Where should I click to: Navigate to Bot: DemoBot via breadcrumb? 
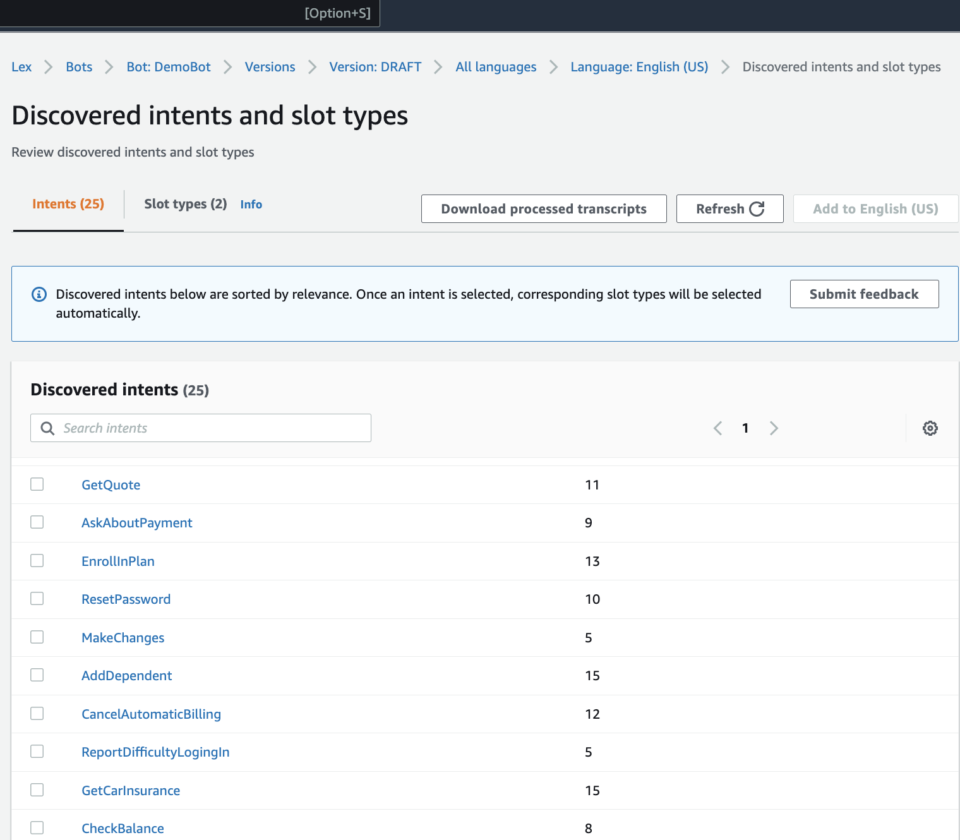coord(168,66)
